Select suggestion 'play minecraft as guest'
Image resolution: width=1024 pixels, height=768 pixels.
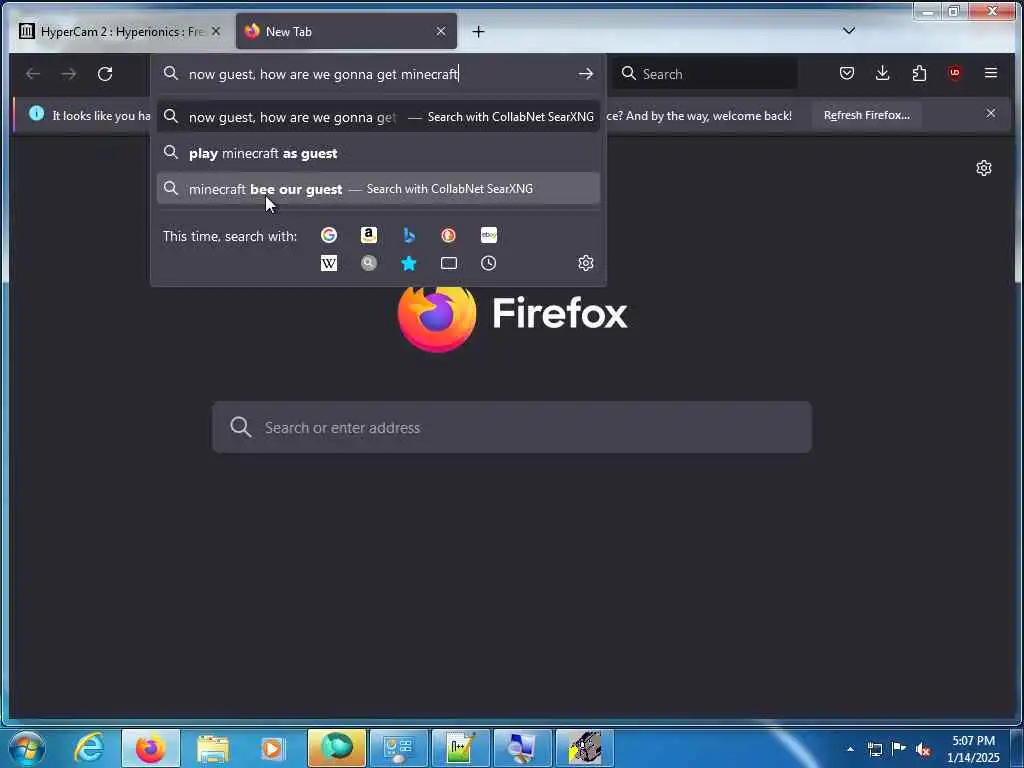click(378, 153)
